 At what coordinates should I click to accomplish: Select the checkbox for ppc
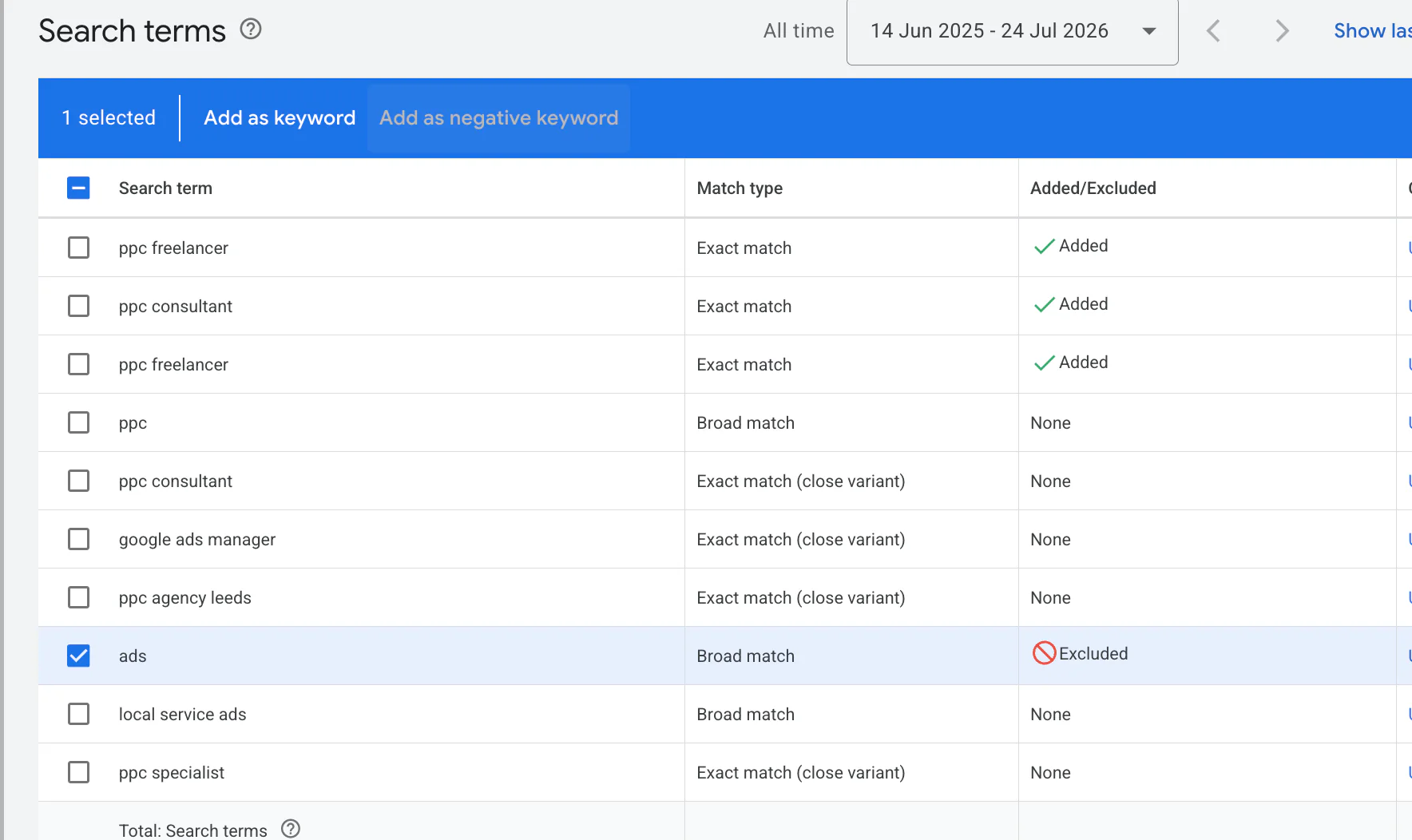(78, 422)
